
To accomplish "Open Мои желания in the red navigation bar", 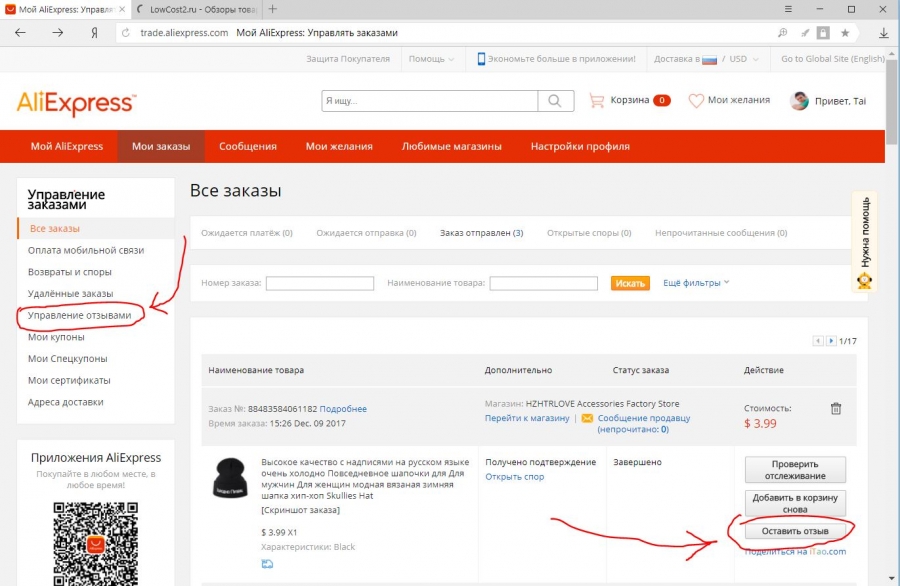I will pos(339,146).
